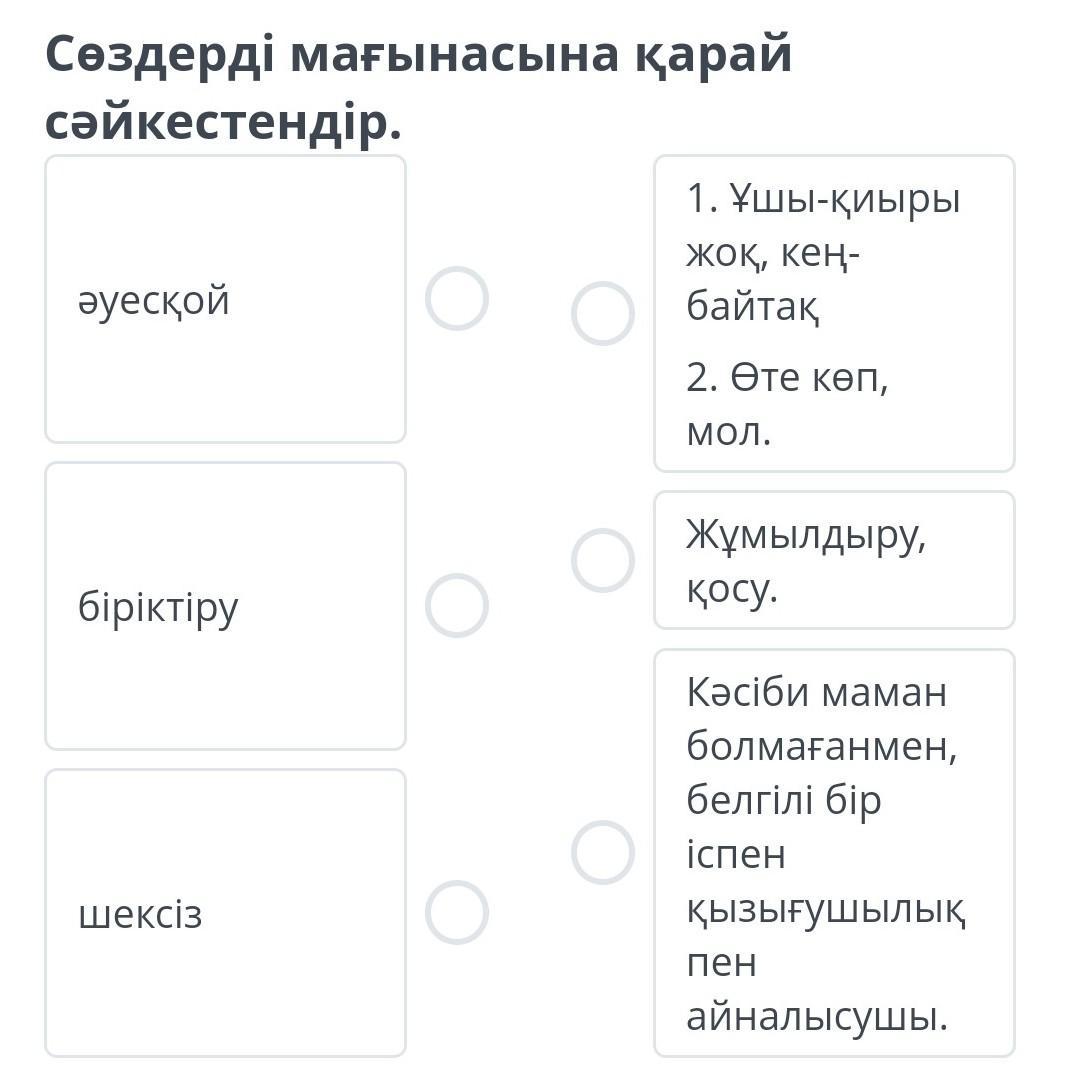Click the heading 'Сөздерді мағынасына қарай'

click(418, 55)
